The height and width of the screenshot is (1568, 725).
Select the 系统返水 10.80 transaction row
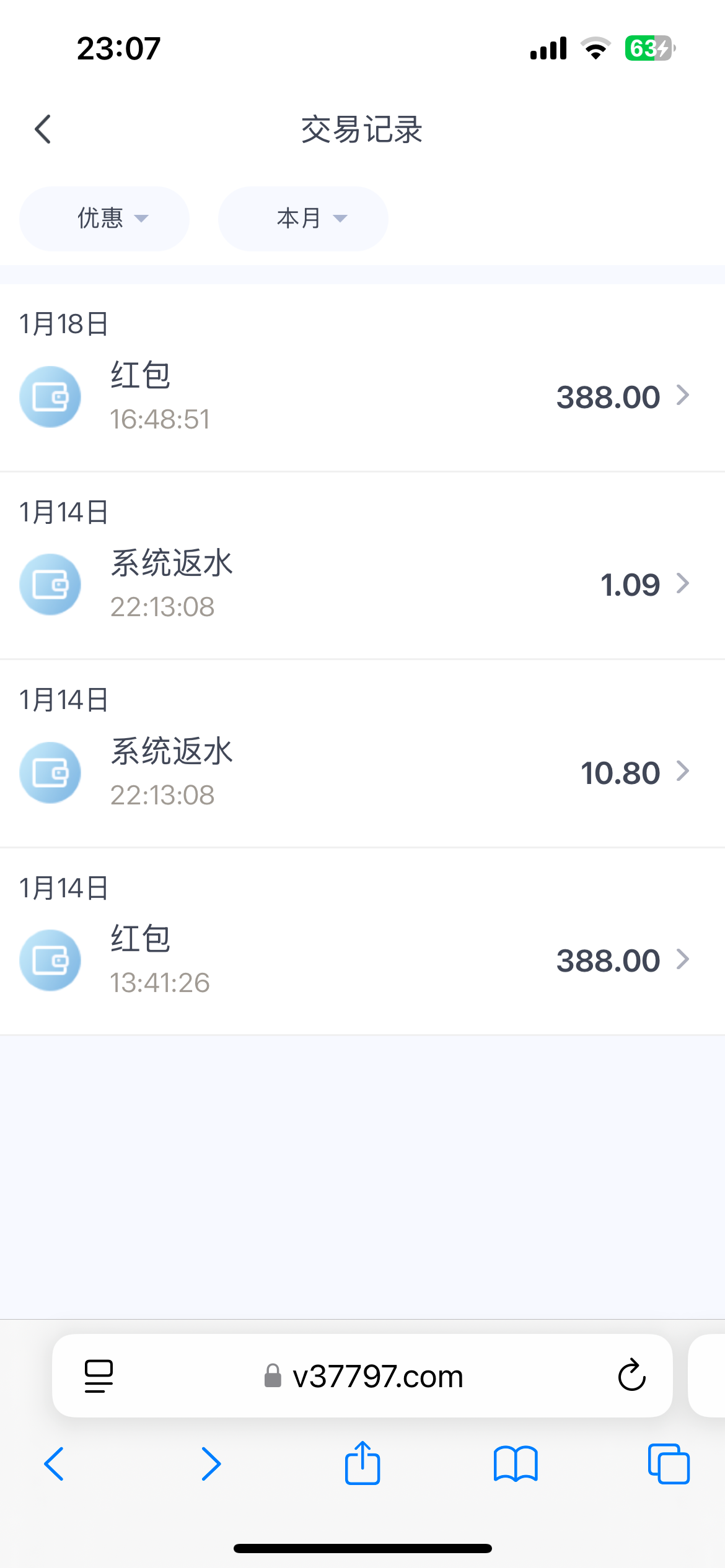pos(362,773)
